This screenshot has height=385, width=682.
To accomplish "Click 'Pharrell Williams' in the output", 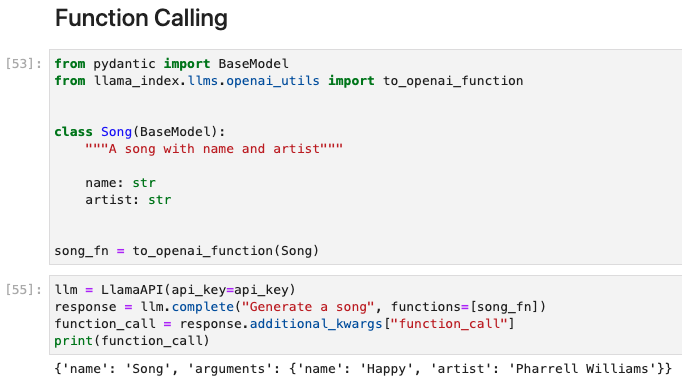I will coord(582,369).
